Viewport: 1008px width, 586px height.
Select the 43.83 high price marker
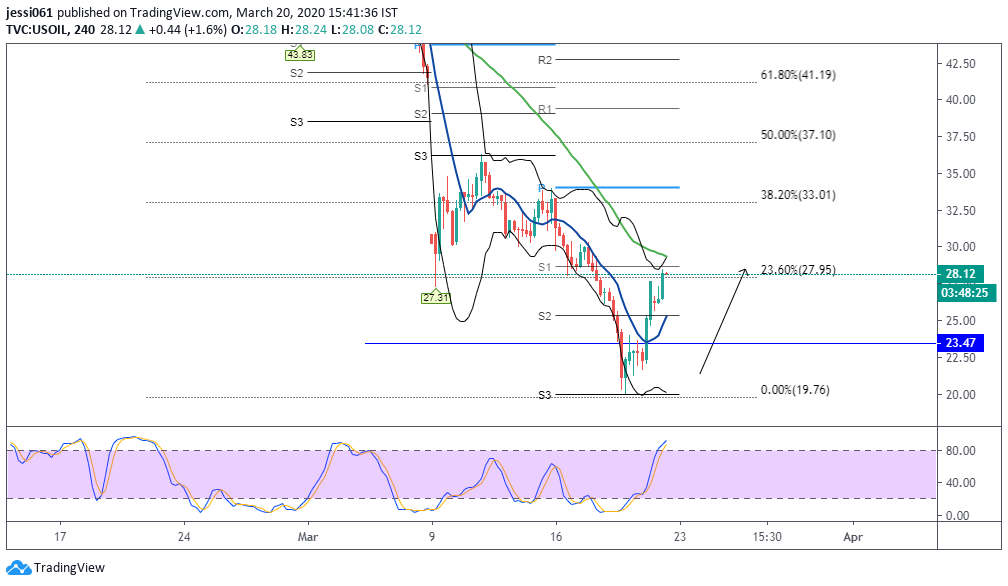coord(300,55)
